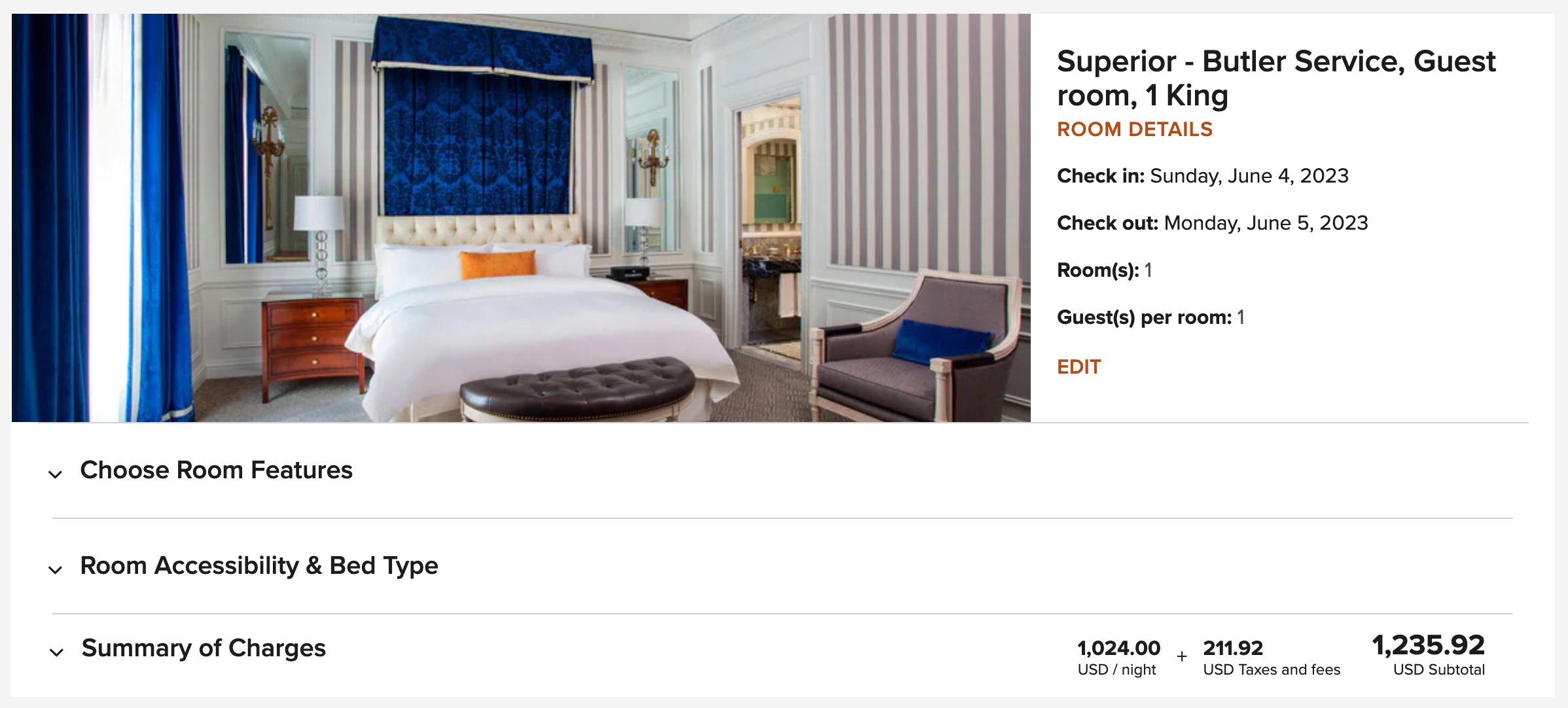Click the plus sign between rate and taxes
The height and width of the screenshot is (708, 1568).
pos(1182,656)
